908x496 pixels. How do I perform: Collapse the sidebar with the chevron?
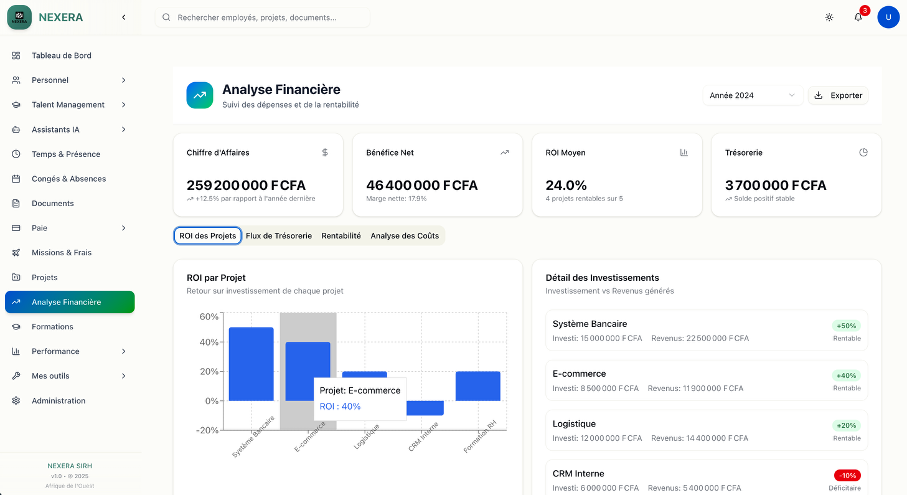123,17
